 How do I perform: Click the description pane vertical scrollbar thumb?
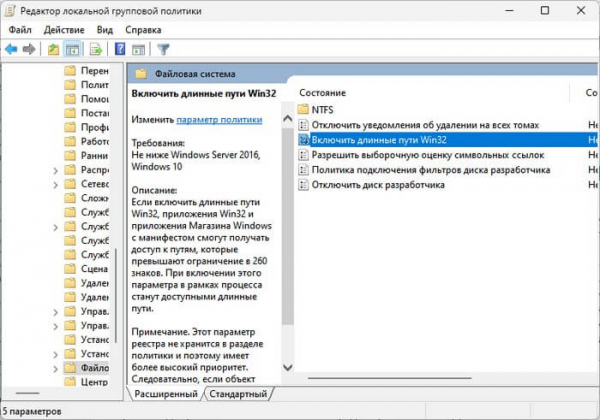[x=287, y=226]
